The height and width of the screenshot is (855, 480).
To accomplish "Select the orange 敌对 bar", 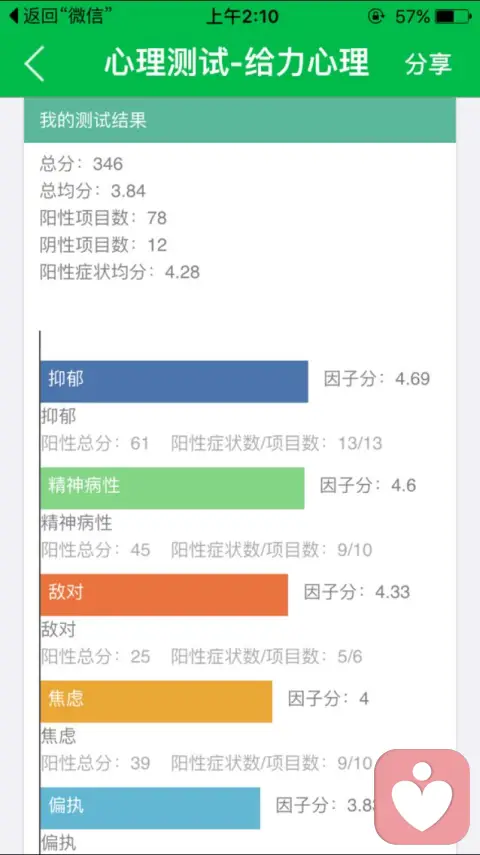I will click(164, 595).
